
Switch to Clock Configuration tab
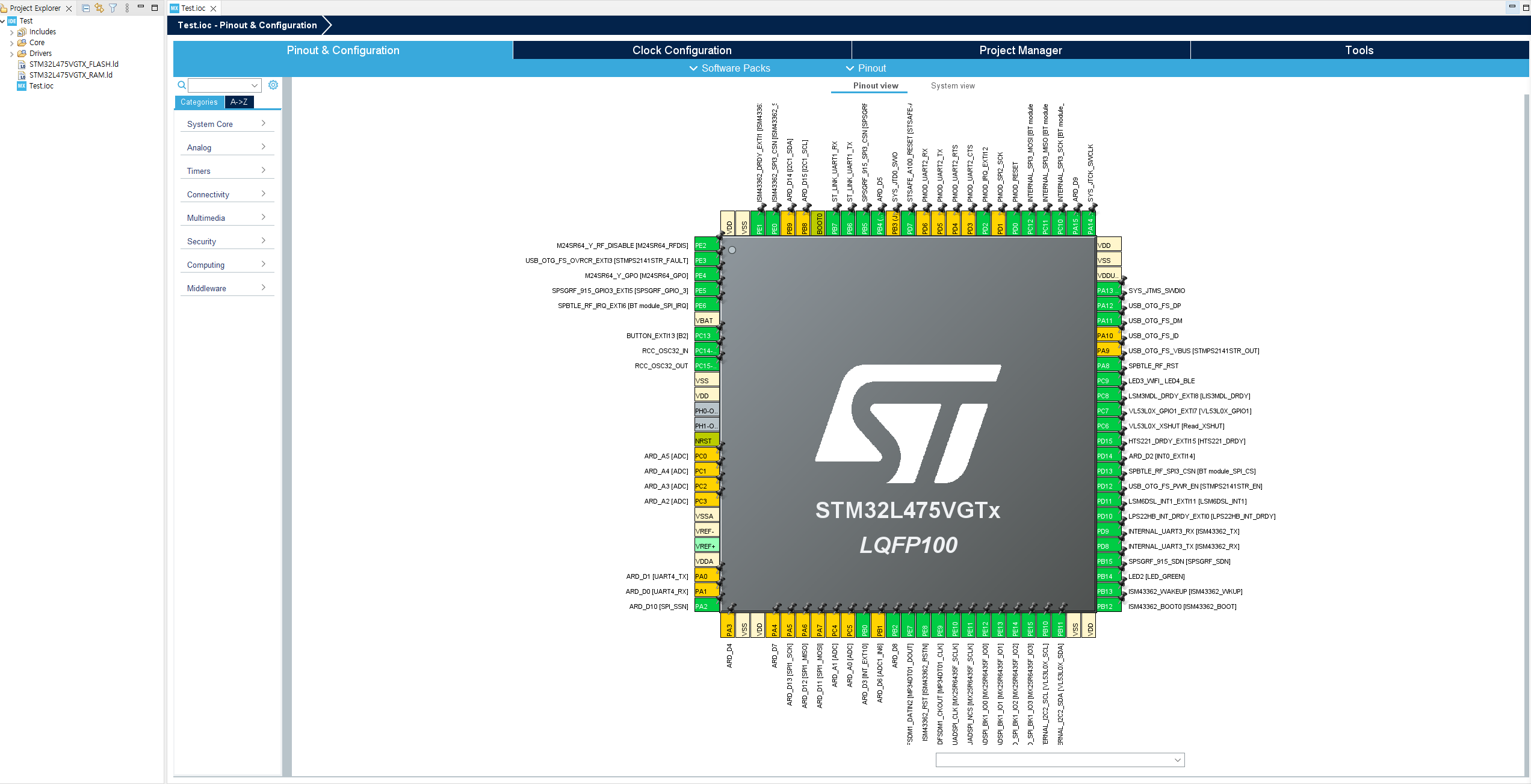click(682, 50)
